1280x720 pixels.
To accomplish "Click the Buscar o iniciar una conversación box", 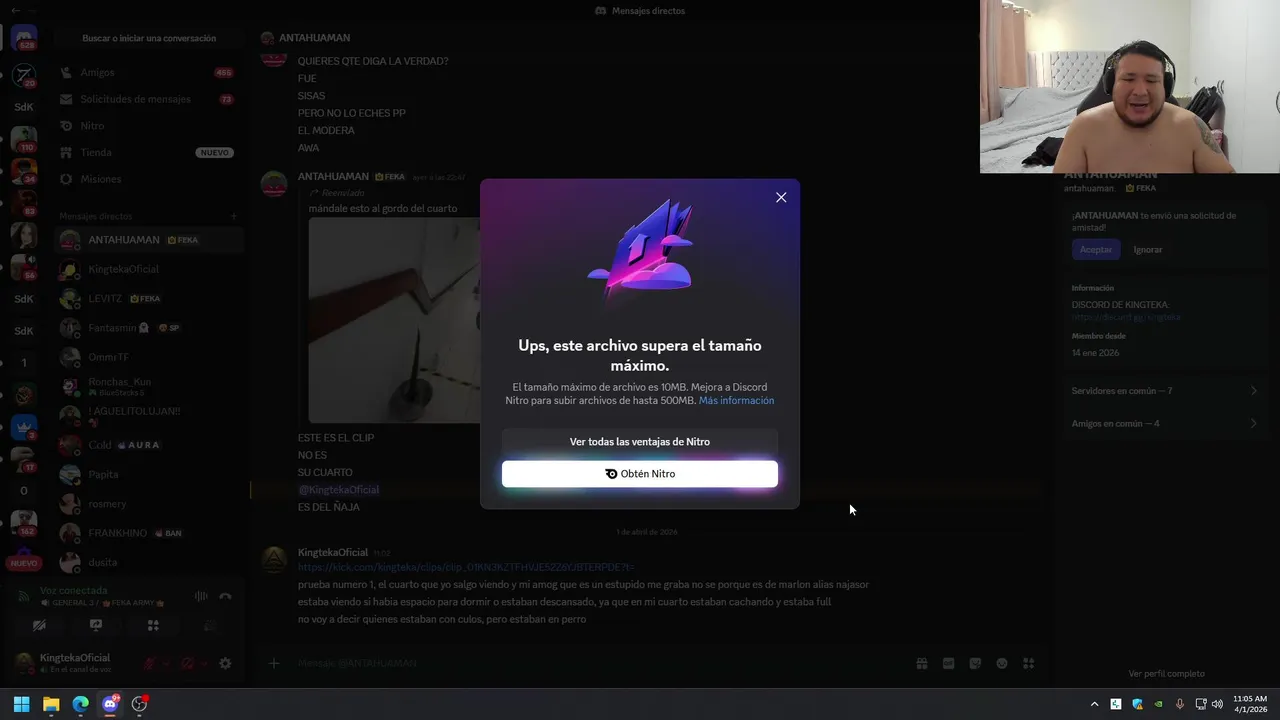I will click(149, 38).
